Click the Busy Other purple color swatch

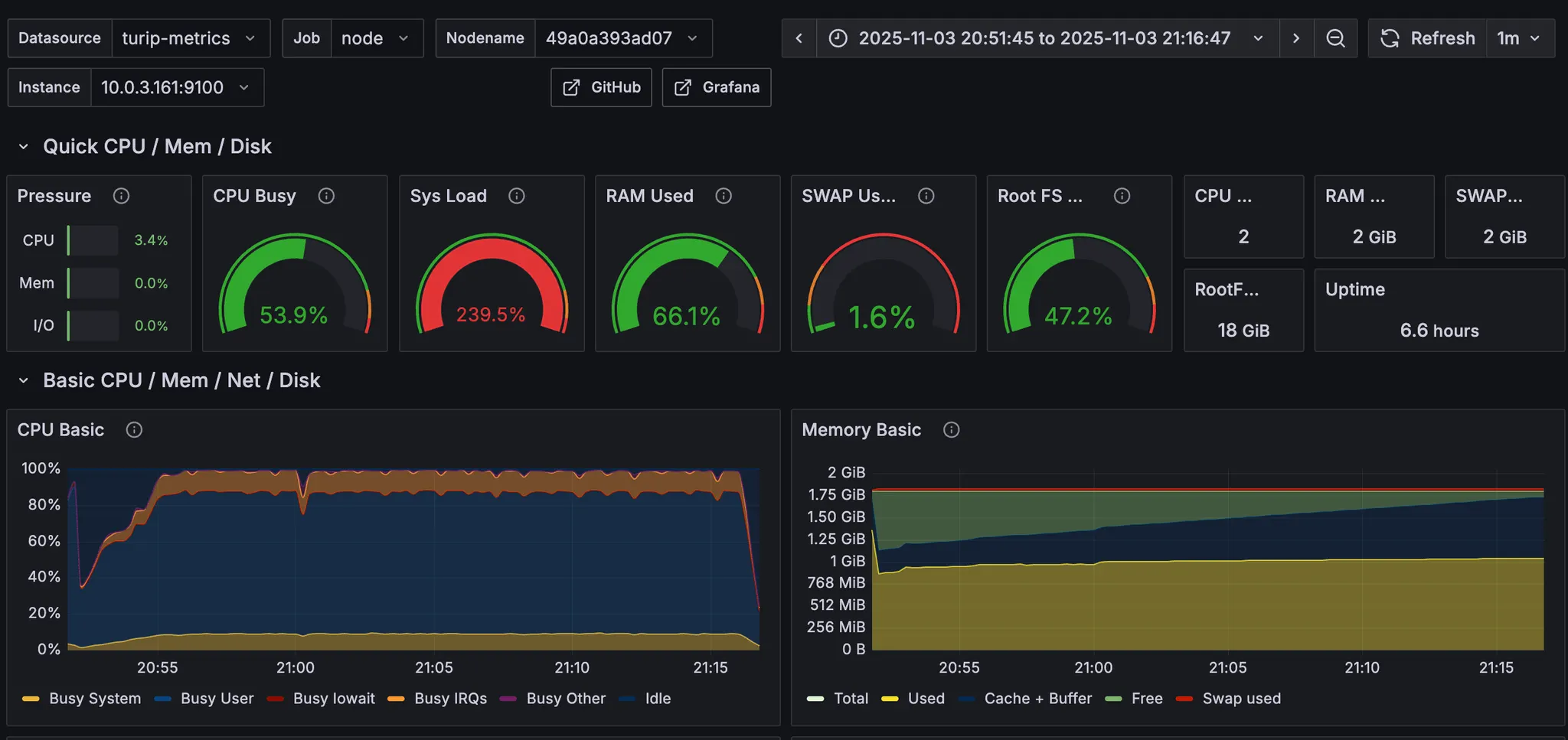508,699
